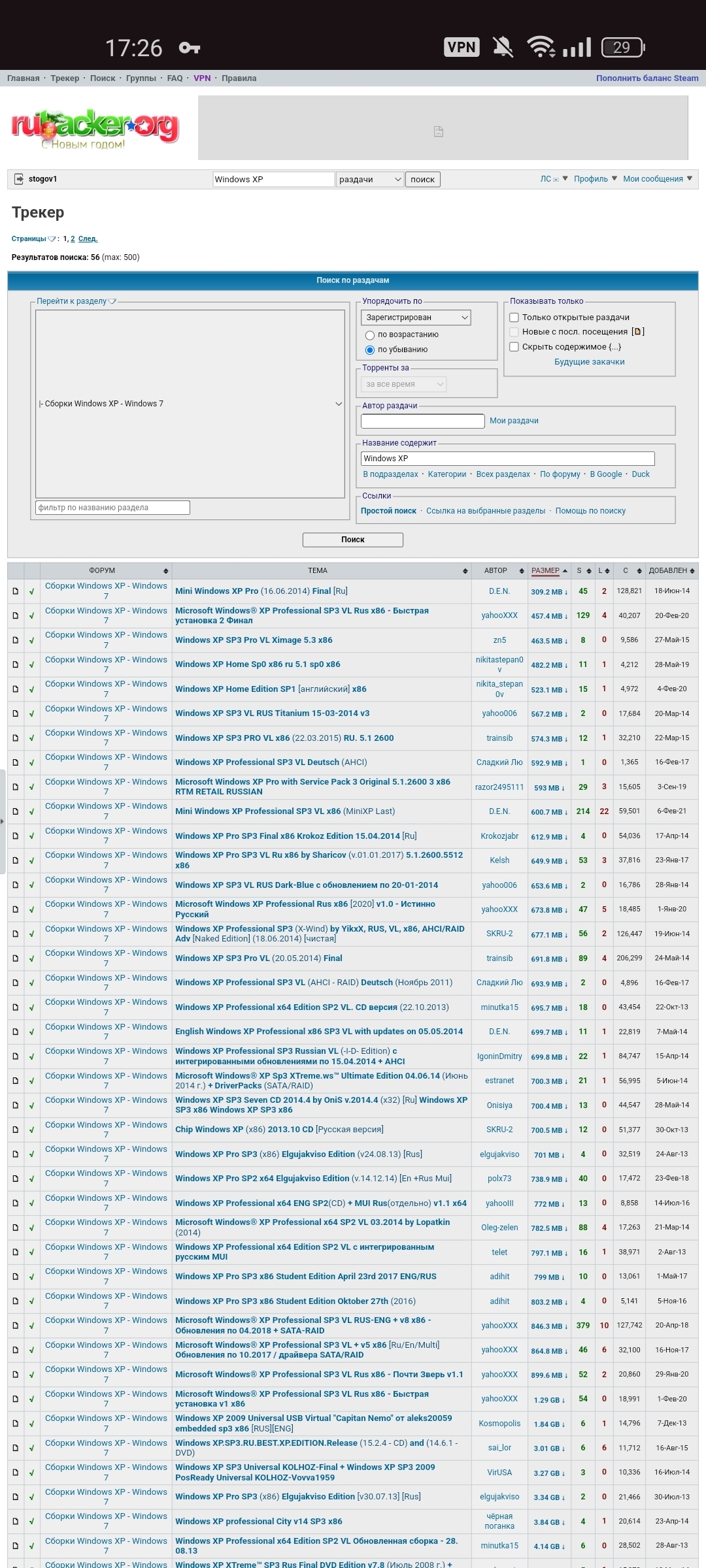
Task: Open Трекер in top navigation
Action: pyautogui.click(x=65, y=78)
